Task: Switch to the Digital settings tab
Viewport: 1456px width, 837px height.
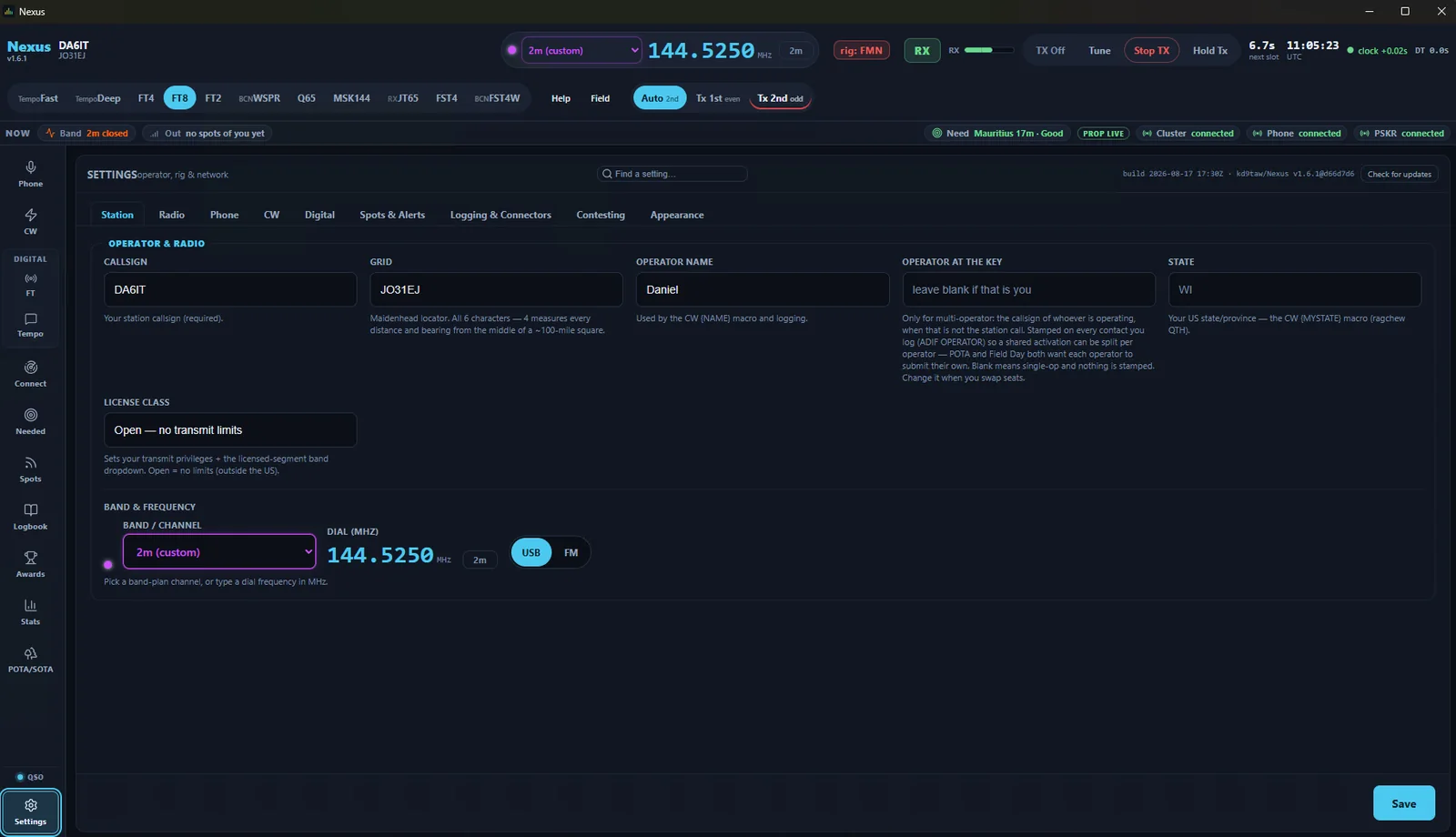Action: (319, 215)
